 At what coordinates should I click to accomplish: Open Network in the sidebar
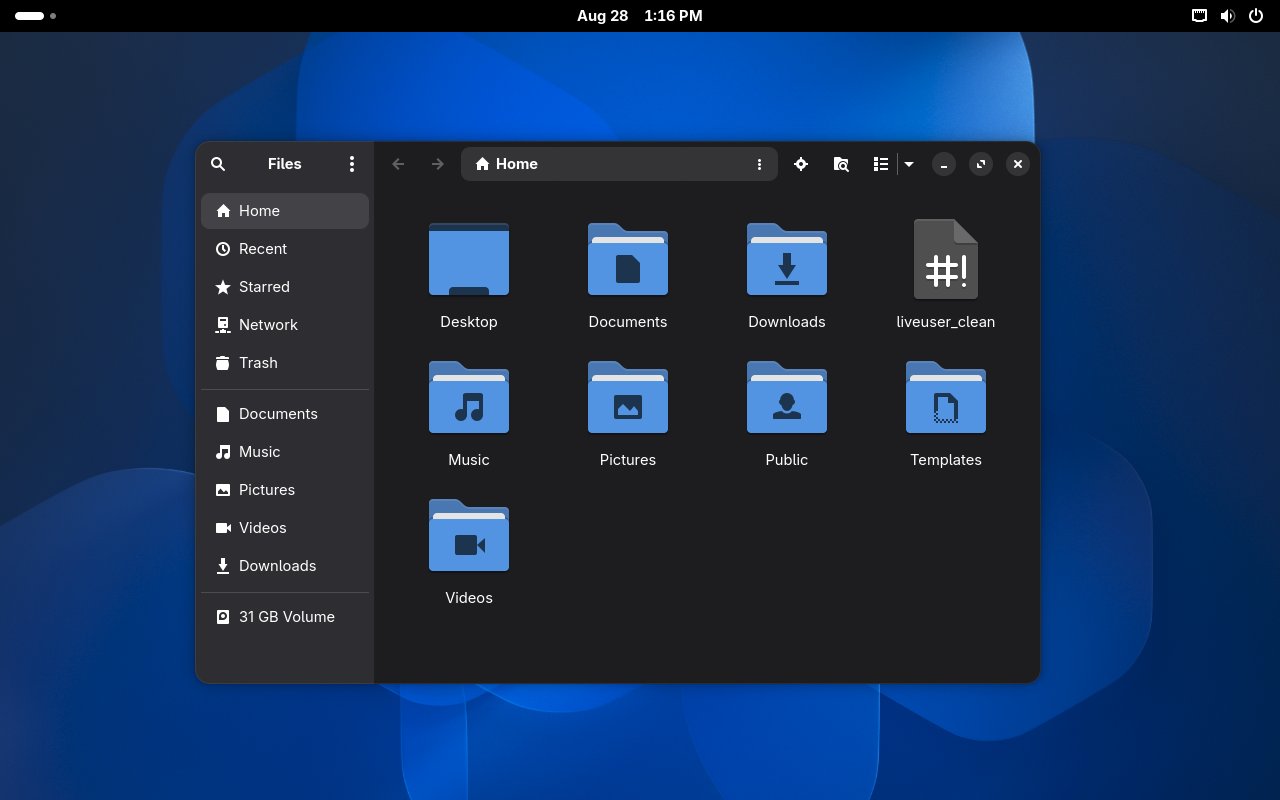coord(285,325)
